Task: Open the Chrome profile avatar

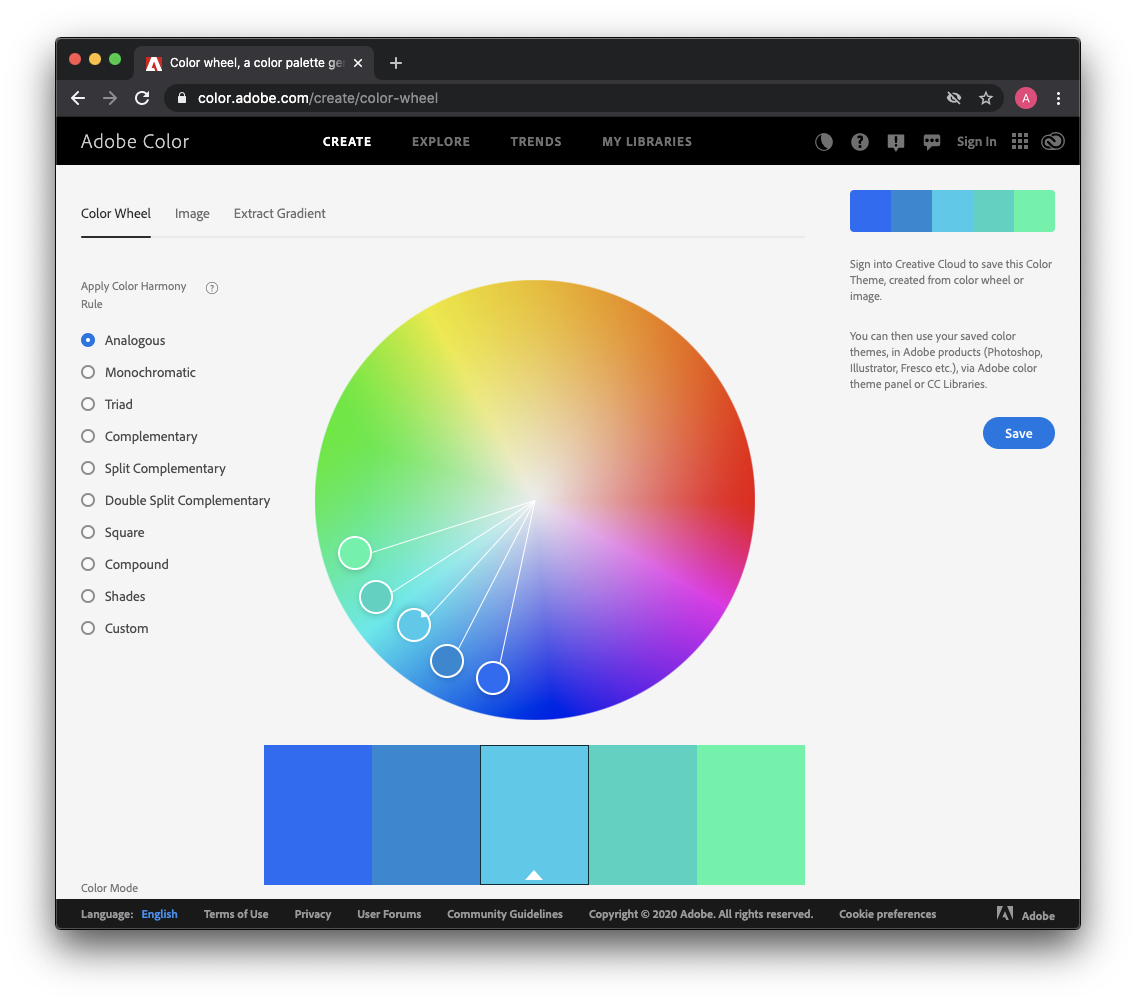Action: pos(1026,98)
